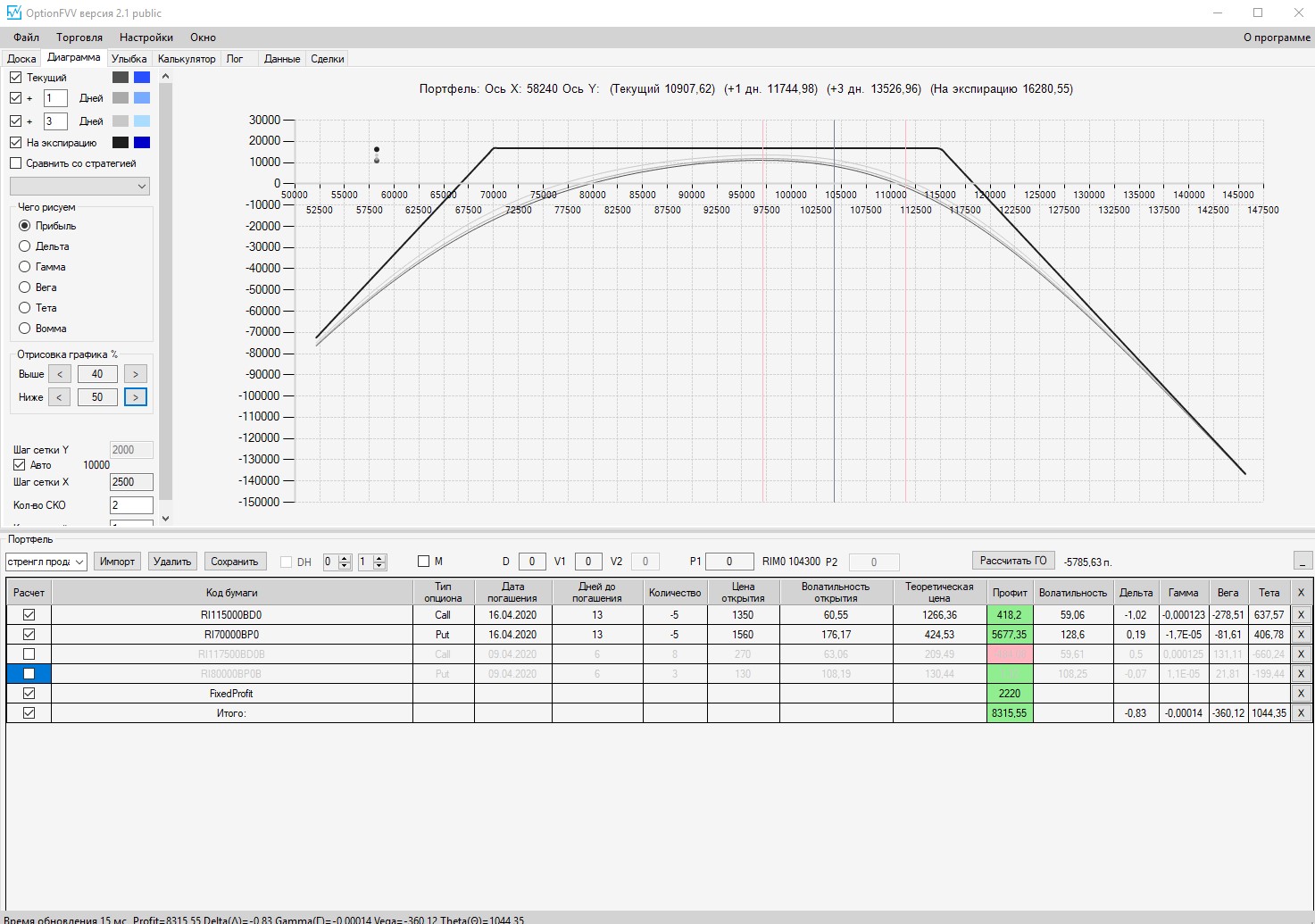Switch to the Данные tab
1315x924 pixels.
[282, 59]
